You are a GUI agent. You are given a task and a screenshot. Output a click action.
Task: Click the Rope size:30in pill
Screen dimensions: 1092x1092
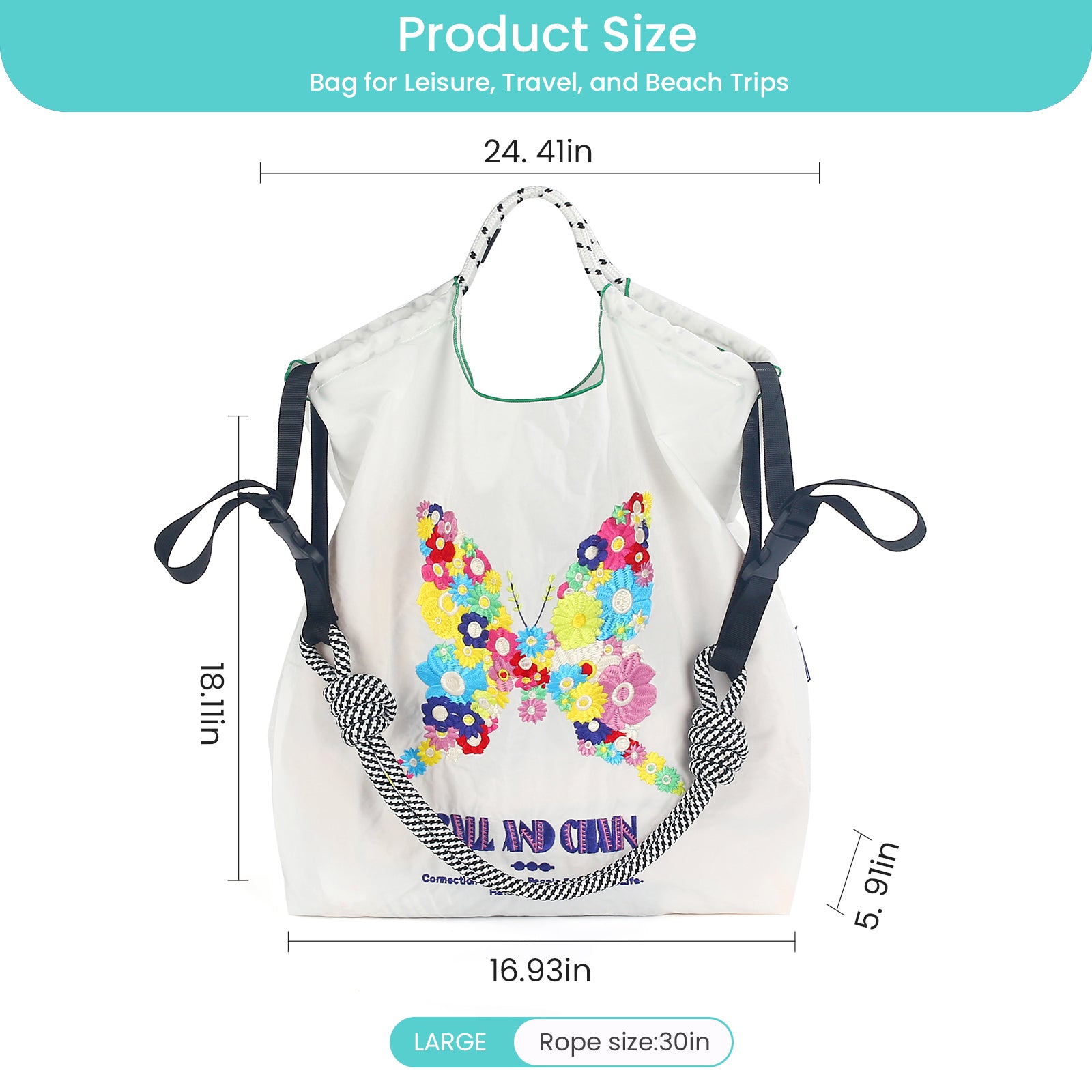pyautogui.click(x=624, y=1042)
